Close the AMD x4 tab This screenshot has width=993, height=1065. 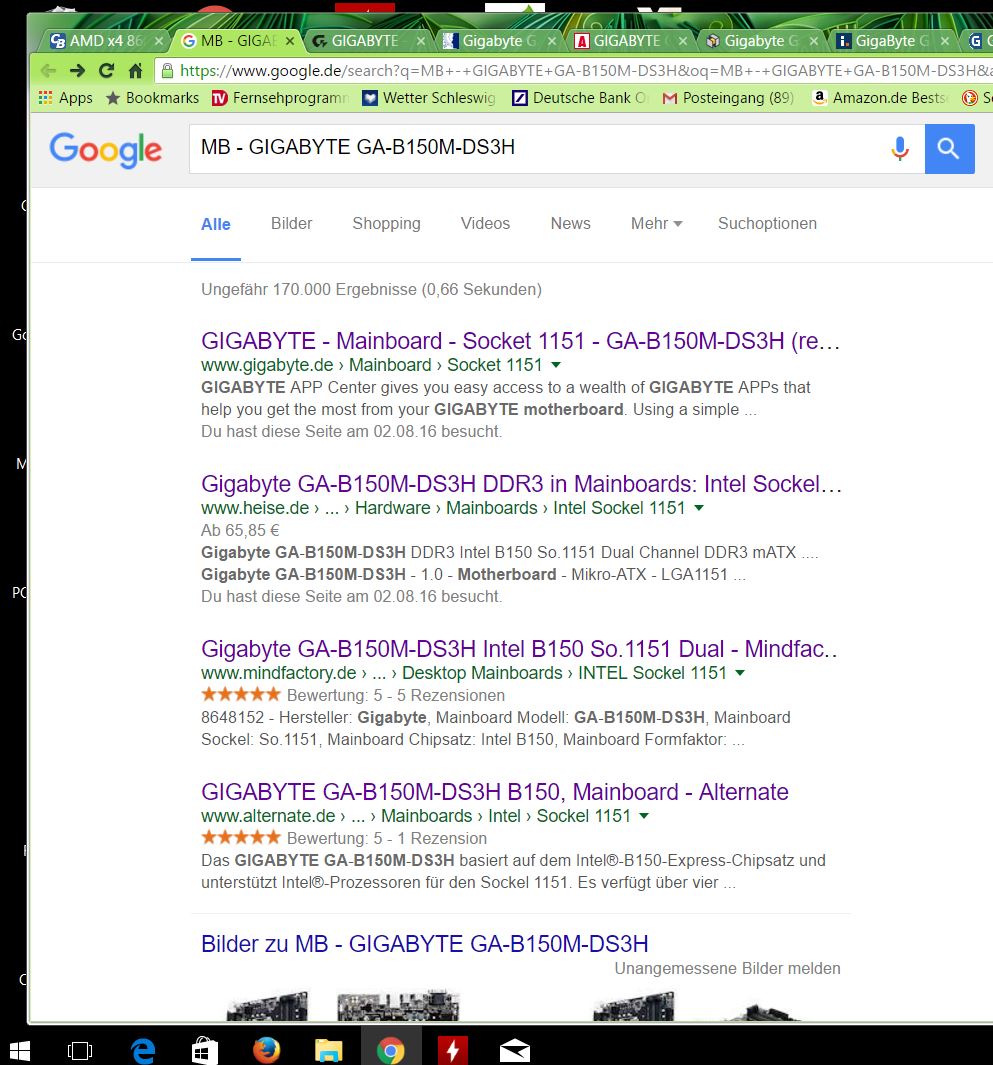click(158, 41)
